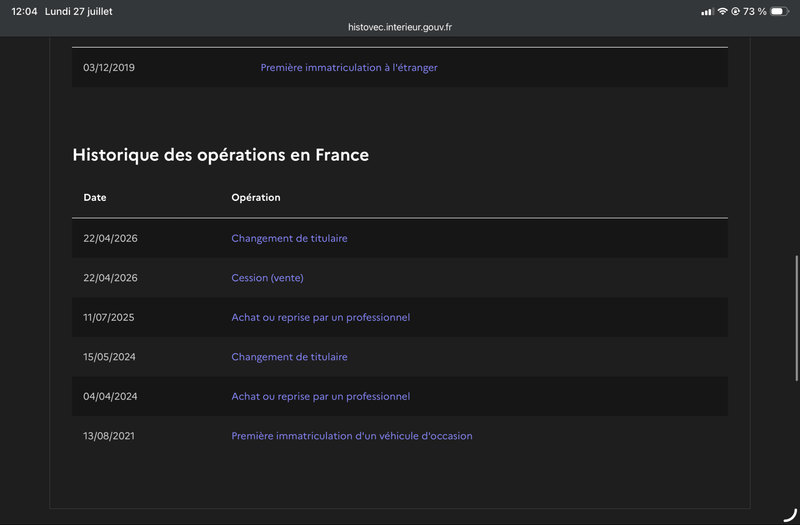The width and height of the screenshot is (800, 525).
Task: Open the 'Cession (vente)' operation link
Action: click(x=267, y=278)
